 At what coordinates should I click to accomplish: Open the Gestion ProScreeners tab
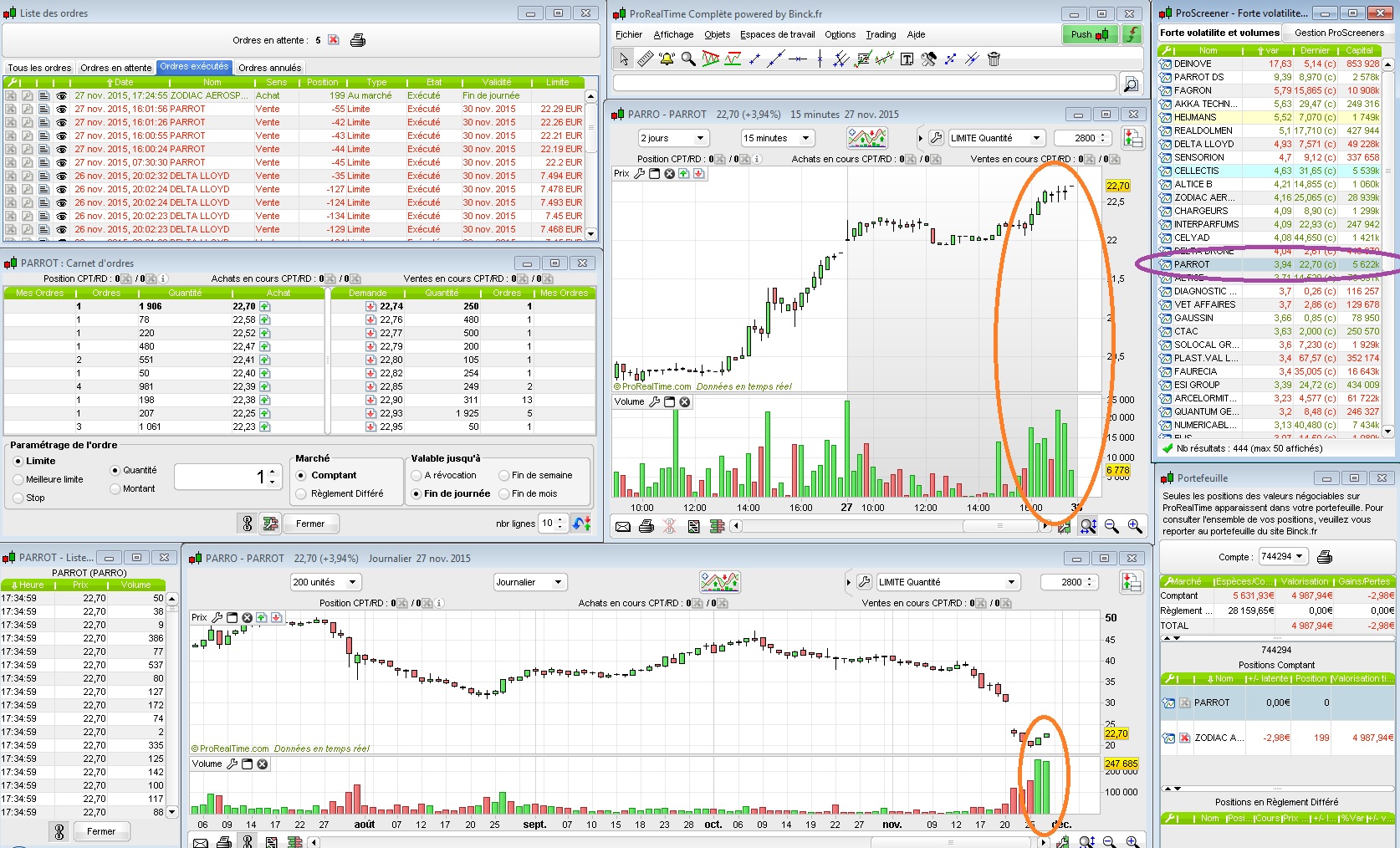coord(1339,33)
